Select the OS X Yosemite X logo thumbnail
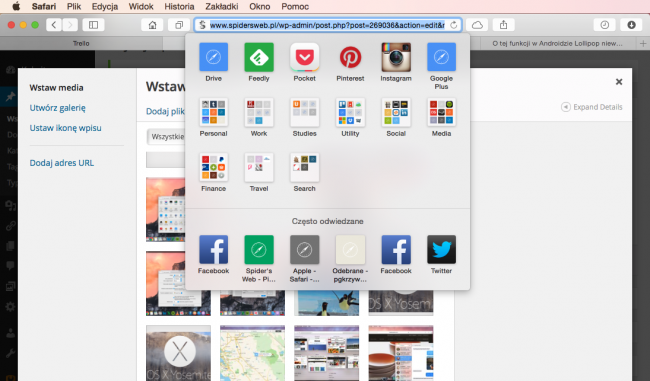 178,353
